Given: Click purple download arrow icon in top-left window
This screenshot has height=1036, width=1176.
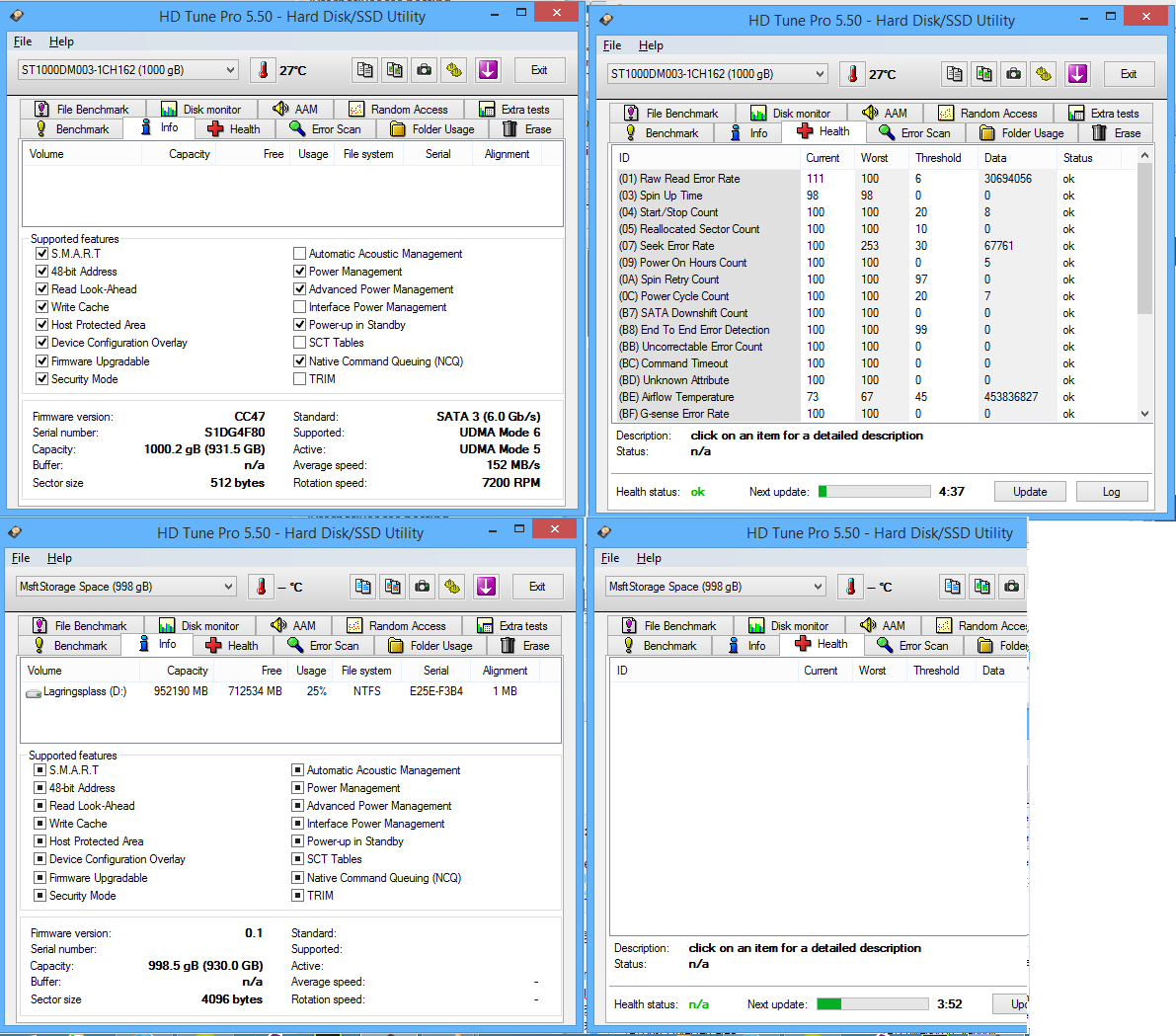Looking at the screenshot, I should [x=488, y=70].
